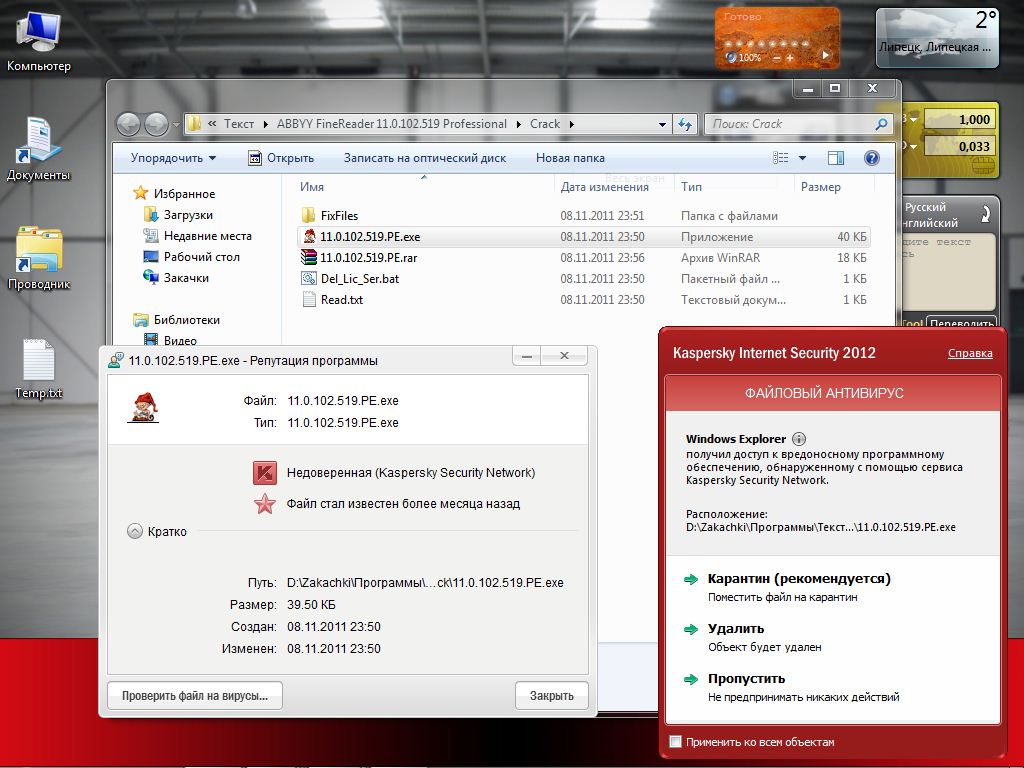Select the 11.0.102.519.PE.exe file icon
Viewport: 1024px width, 768px height.
pyautogui.click(x=309, y=236)
